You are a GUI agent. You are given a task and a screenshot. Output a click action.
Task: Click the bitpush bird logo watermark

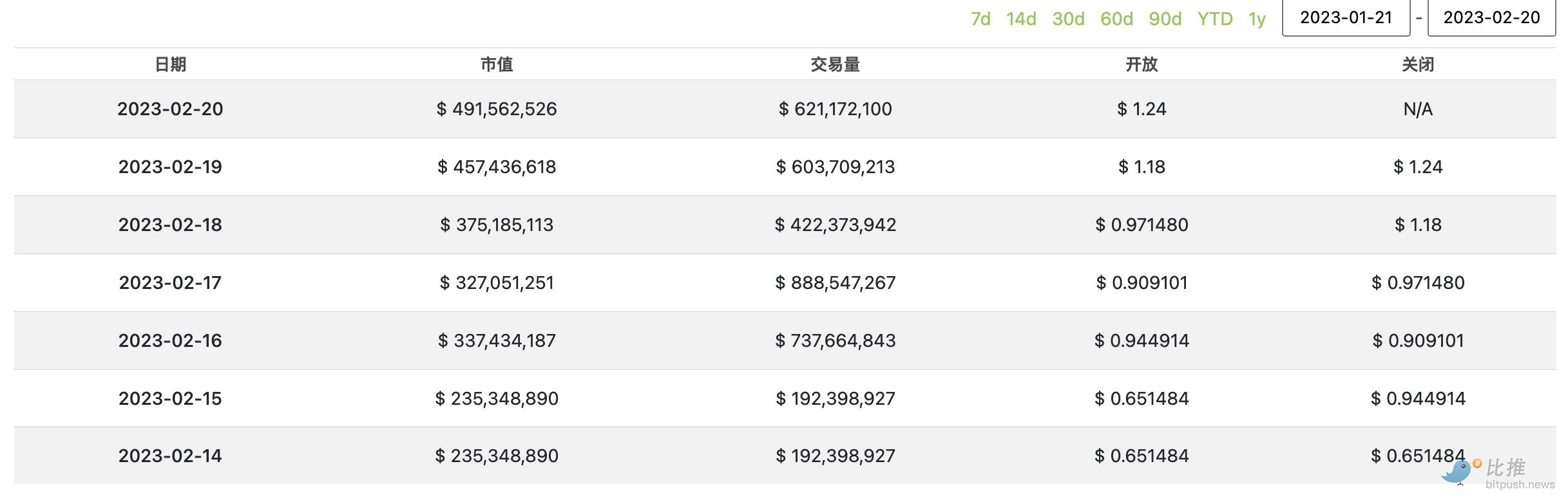pyautogui.click(x=1457, y=473)
